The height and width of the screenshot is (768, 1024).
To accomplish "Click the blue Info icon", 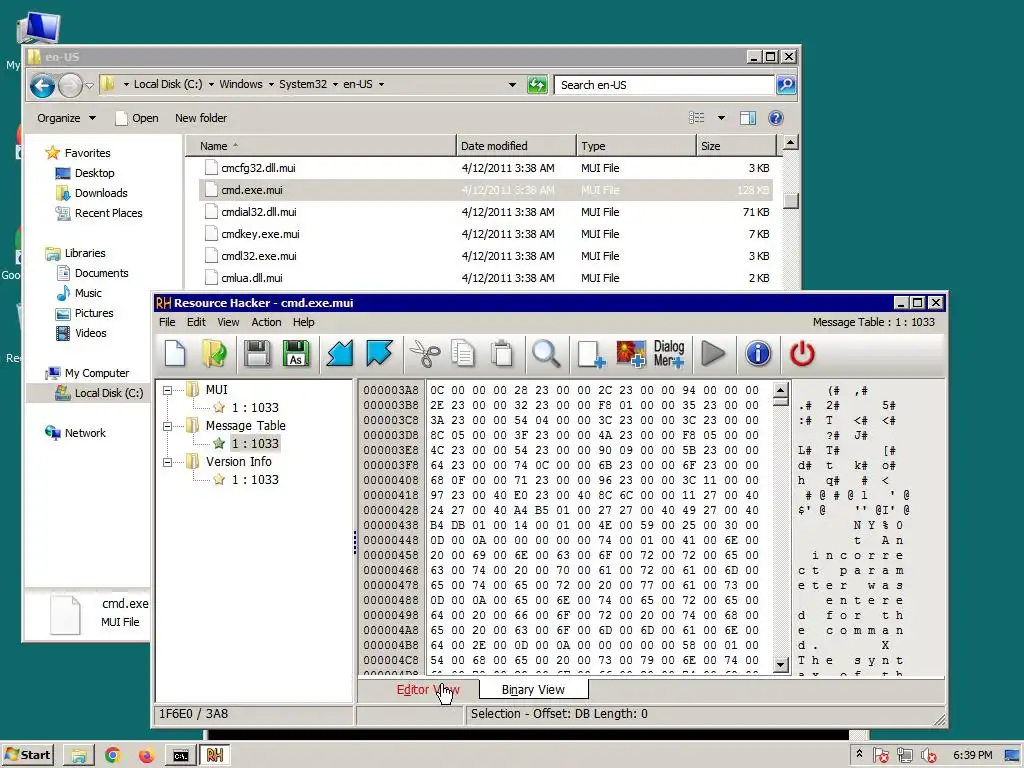I will [x=758, y=353].
